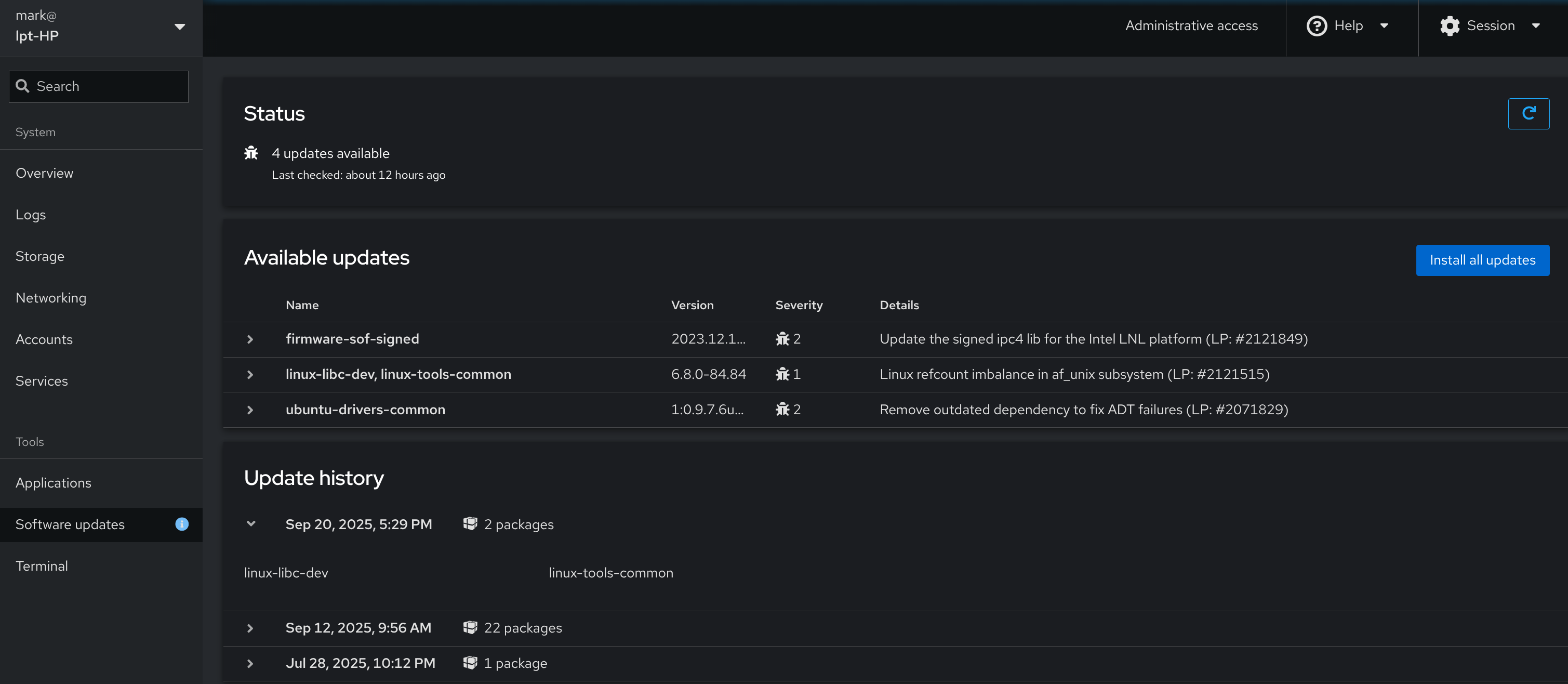
Task: Click inside the sidebar Search input
Action: pos(103,86)
